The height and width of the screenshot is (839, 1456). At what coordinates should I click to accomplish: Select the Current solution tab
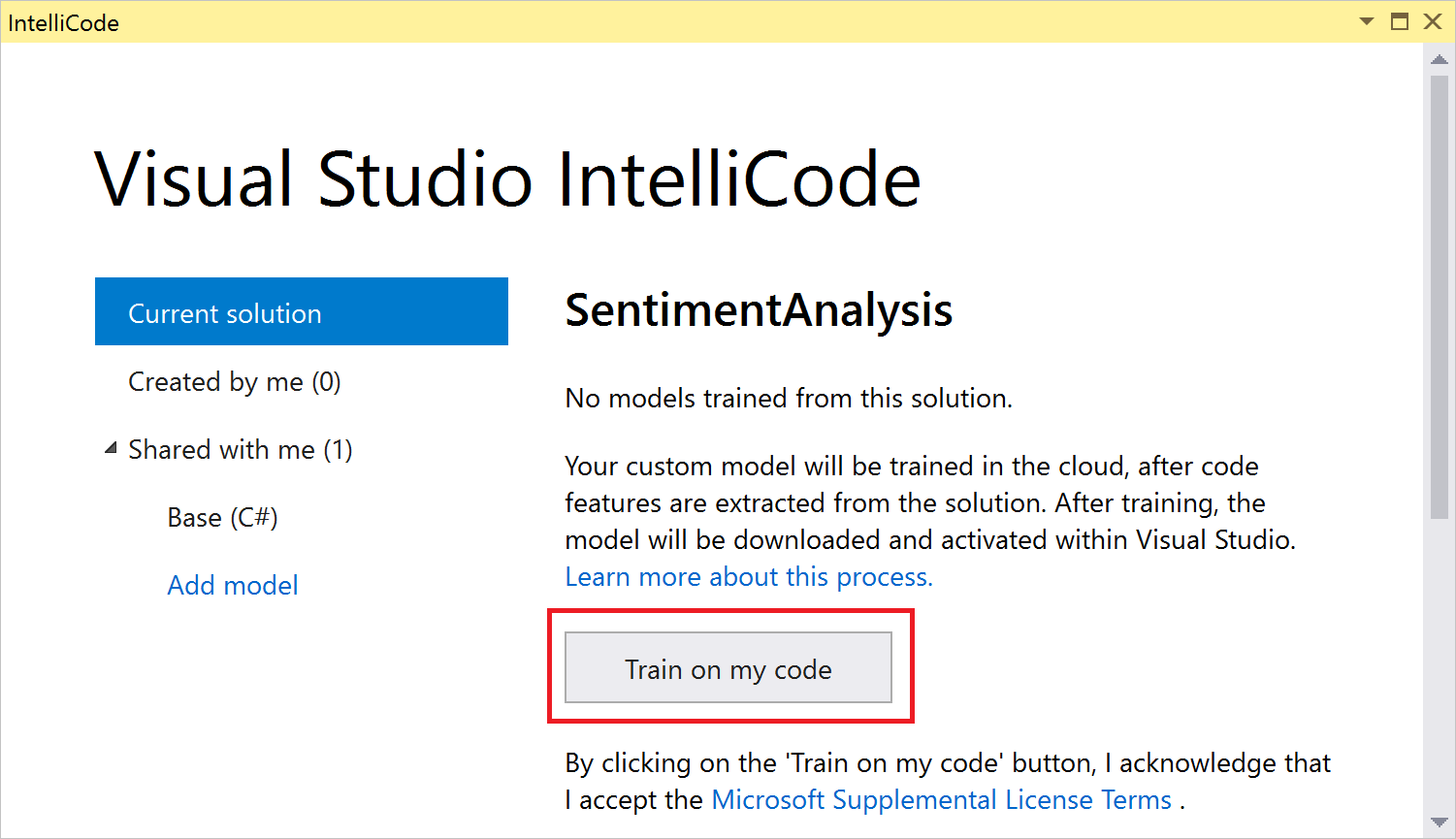[x=301, y=311]
